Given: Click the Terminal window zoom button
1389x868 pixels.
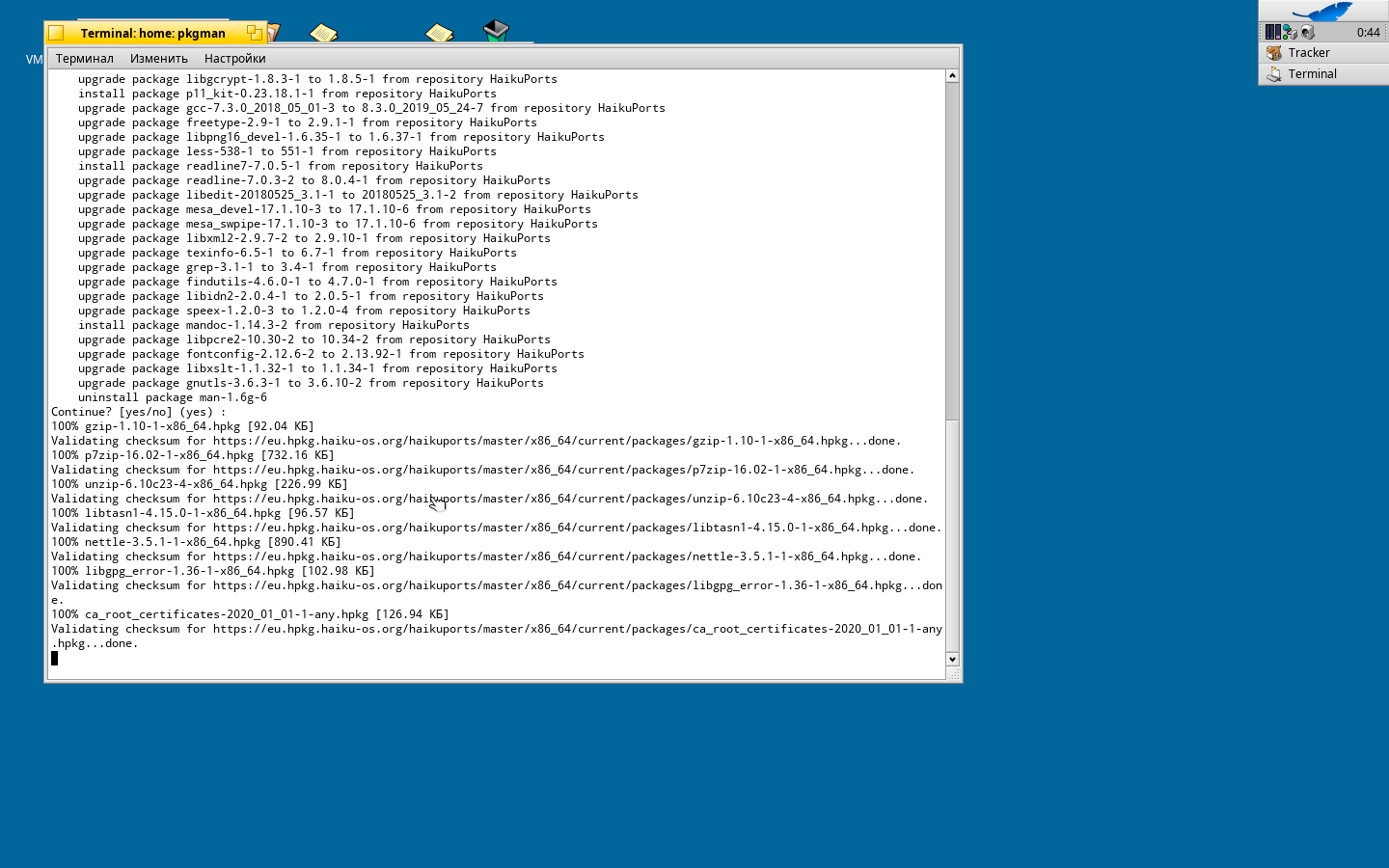Looking at the screenshot, I should 254,33.
